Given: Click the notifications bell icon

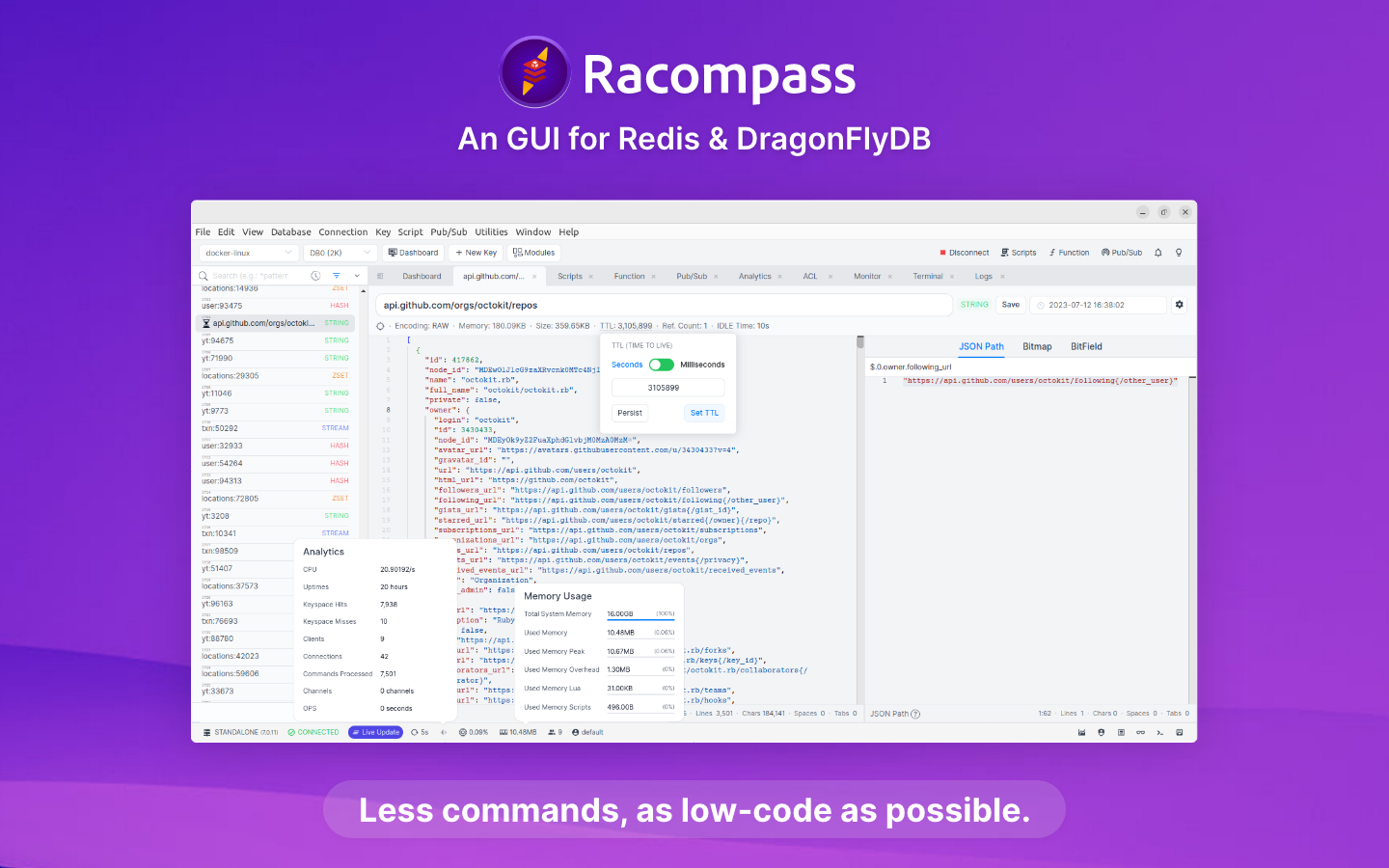Looking at the screenshot, I should tap(1158, 252).
